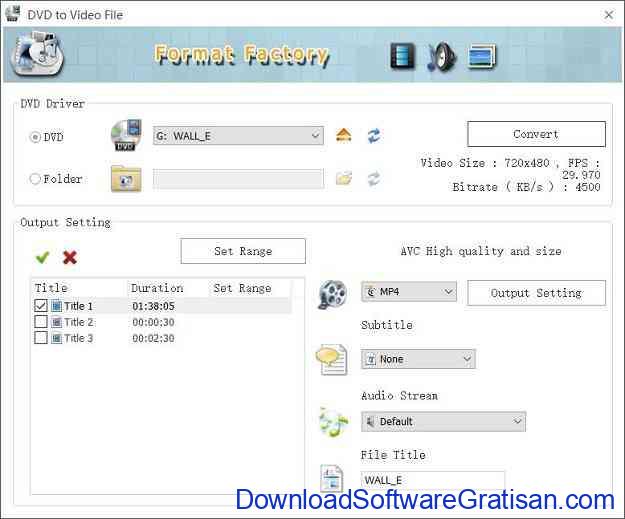Open the picture icon in banner
This screenshot has height=519, width=625.
pyautogui.click(x=482, y=57)
